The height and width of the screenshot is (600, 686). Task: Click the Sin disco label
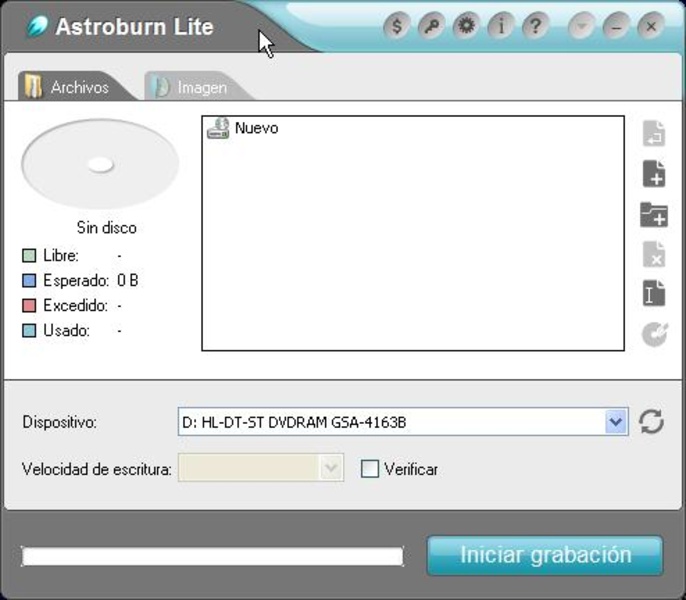click(x=106, y=228)
